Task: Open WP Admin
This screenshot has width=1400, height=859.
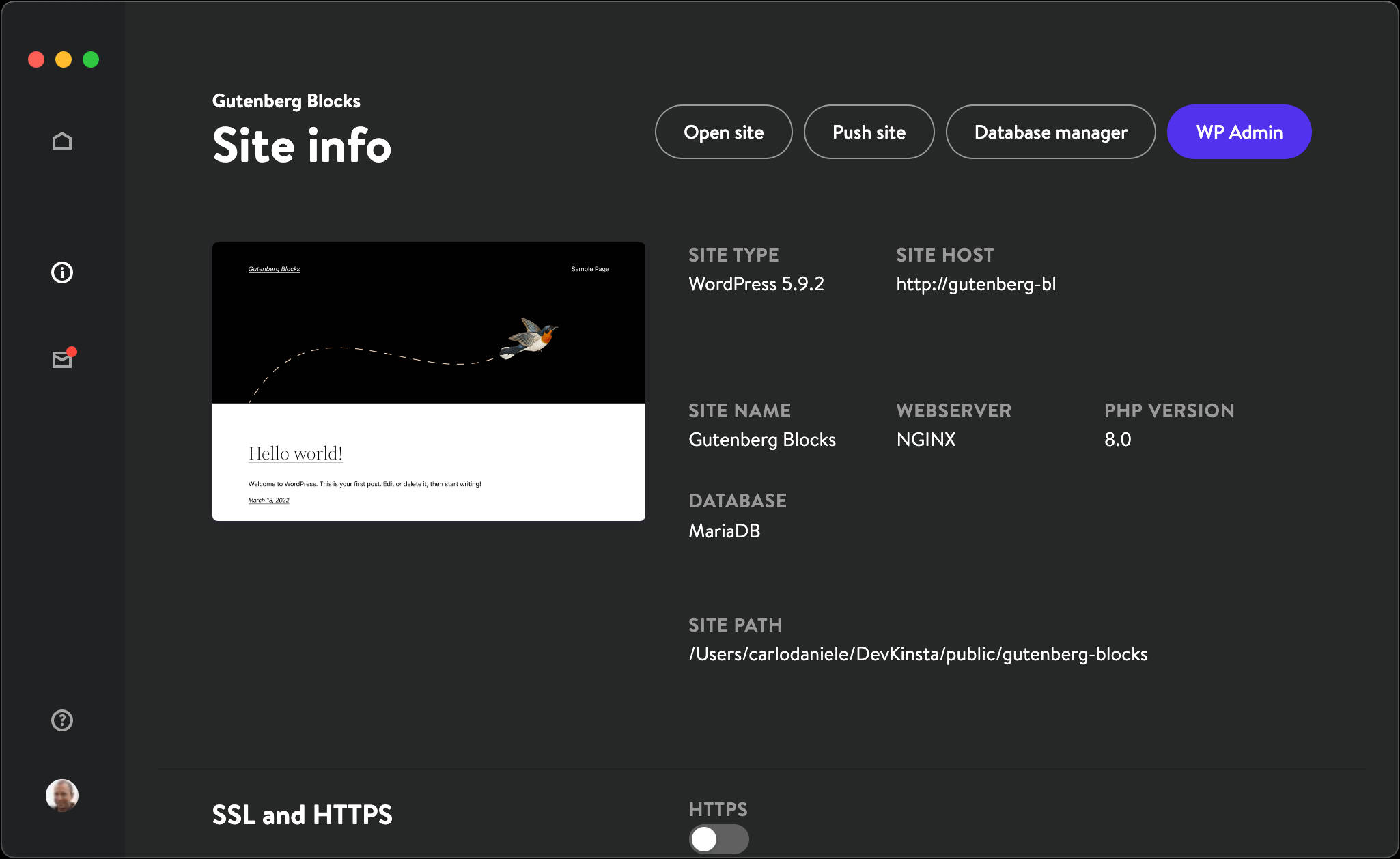Action: pos(1239,132)
